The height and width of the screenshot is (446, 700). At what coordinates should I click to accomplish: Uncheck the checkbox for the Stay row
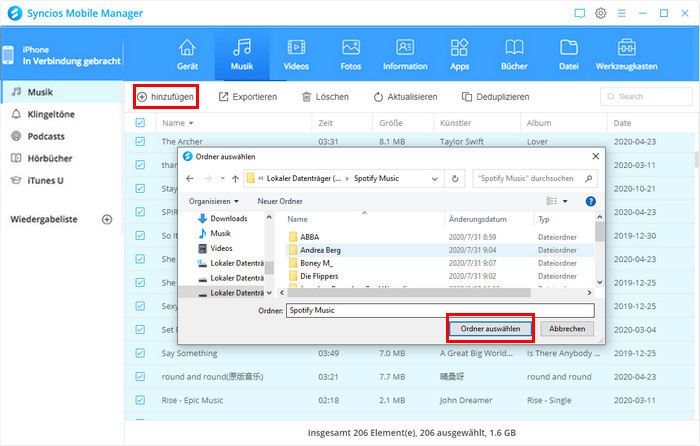click(x=140, y=188)
